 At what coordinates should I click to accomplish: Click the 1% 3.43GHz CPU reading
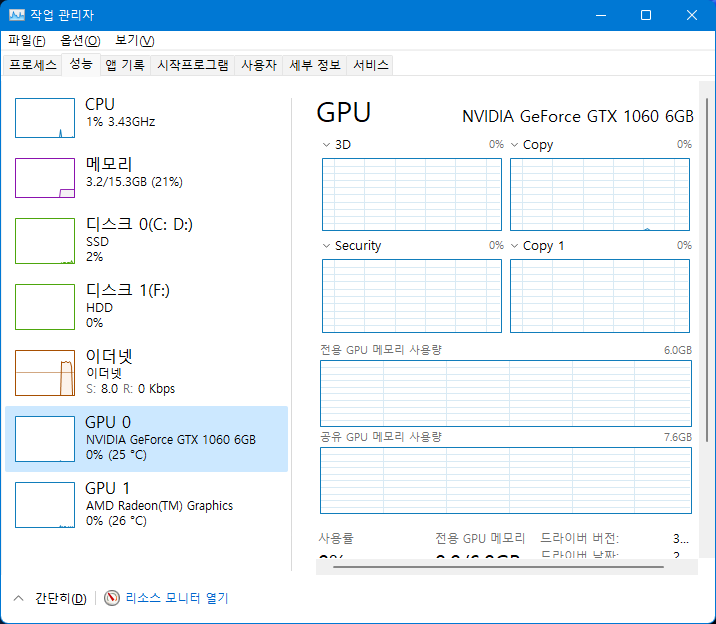tap(121, 122)
